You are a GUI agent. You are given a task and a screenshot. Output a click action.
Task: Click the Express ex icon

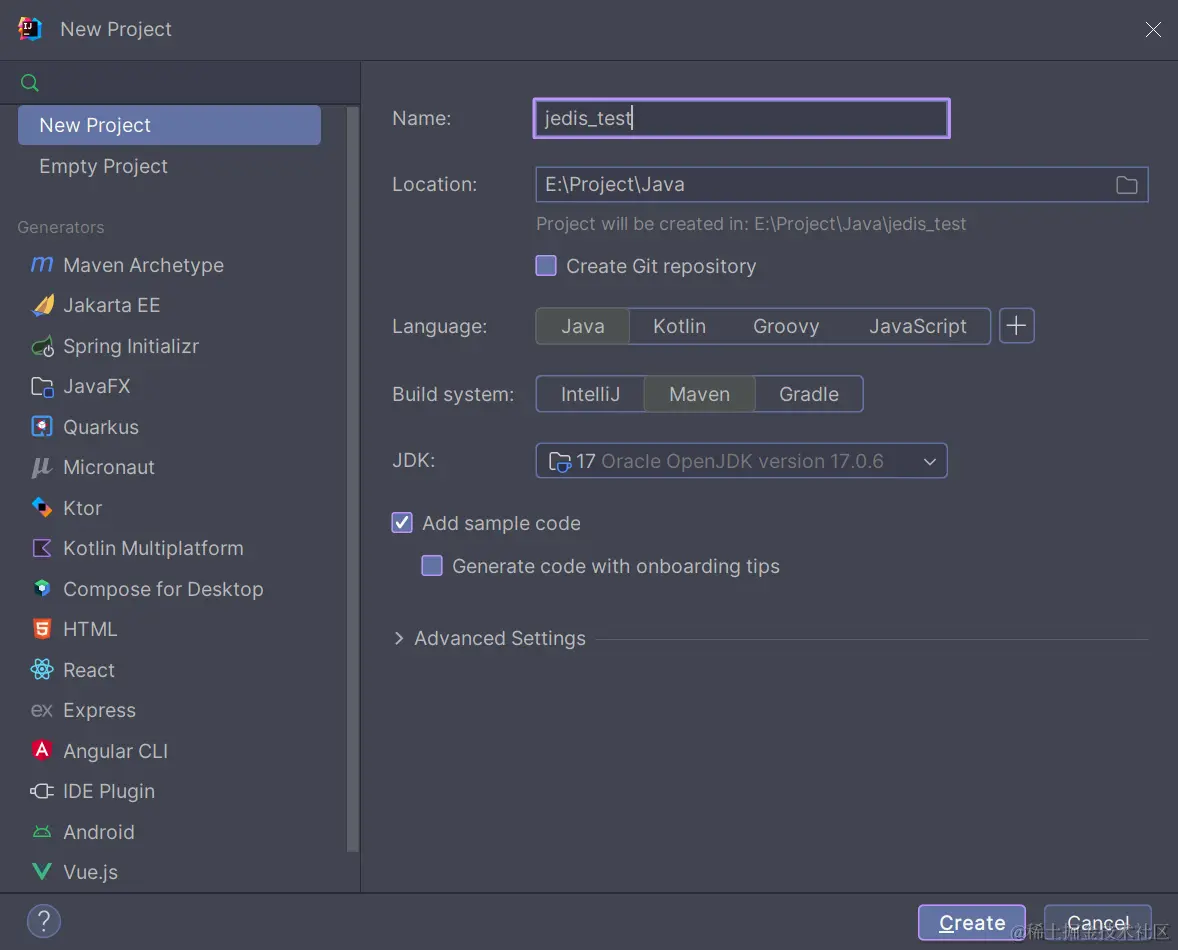tap(42, 710)
